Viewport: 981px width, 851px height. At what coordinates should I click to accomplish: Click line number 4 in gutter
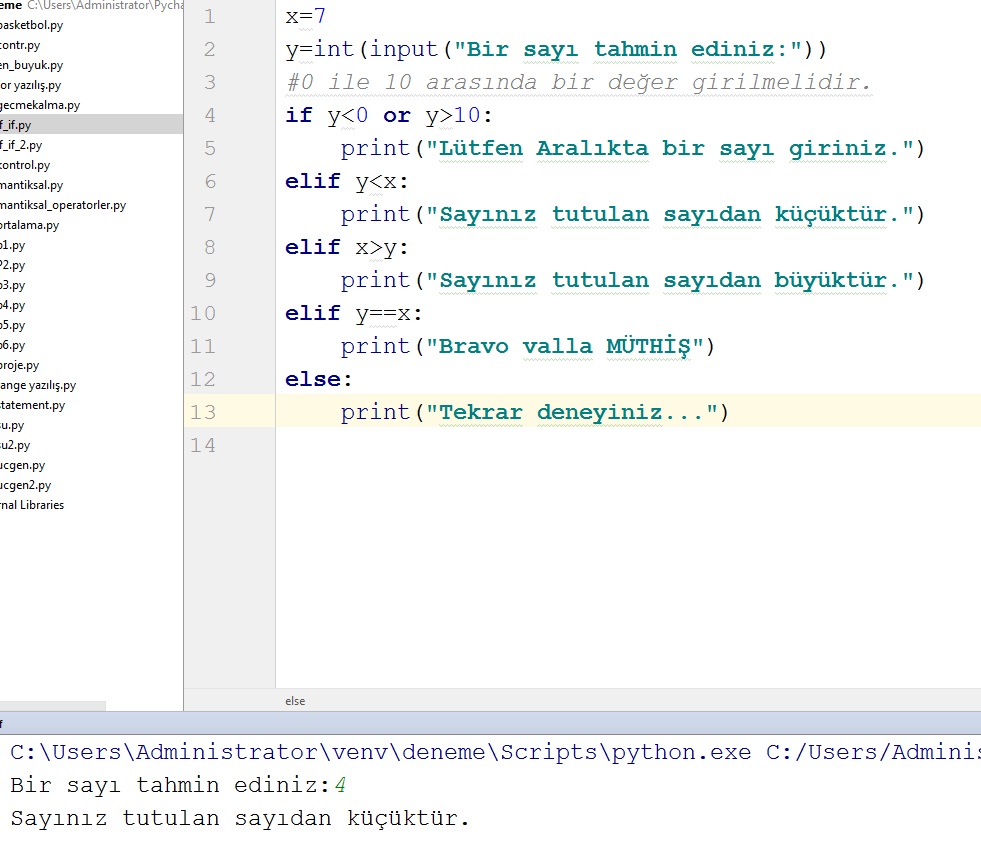pyautogui.click(x=210, y=115)
